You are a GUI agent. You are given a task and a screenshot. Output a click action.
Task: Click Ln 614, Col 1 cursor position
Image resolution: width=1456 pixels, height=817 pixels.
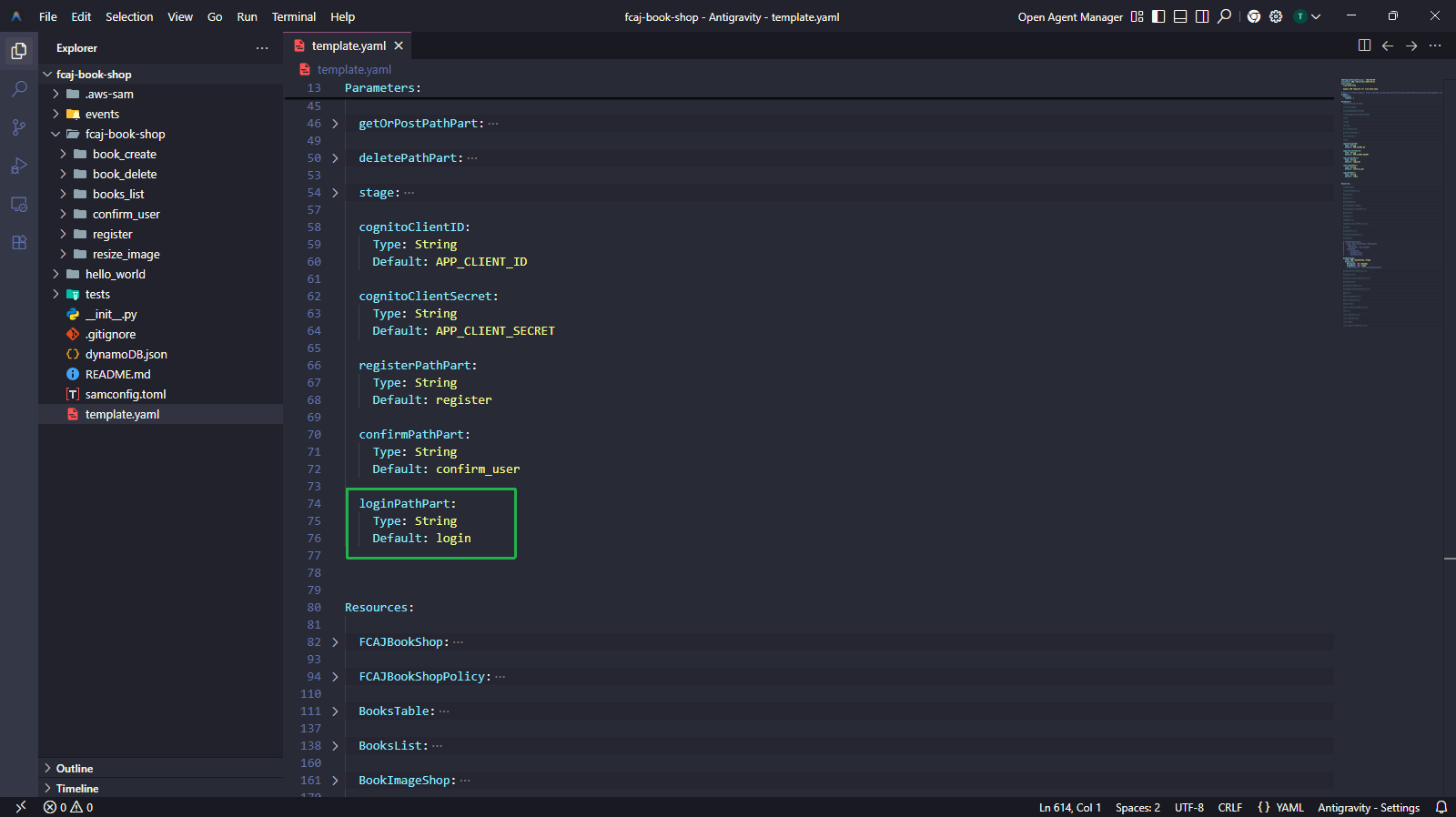pyautogui.click(x=1070, y=807)
